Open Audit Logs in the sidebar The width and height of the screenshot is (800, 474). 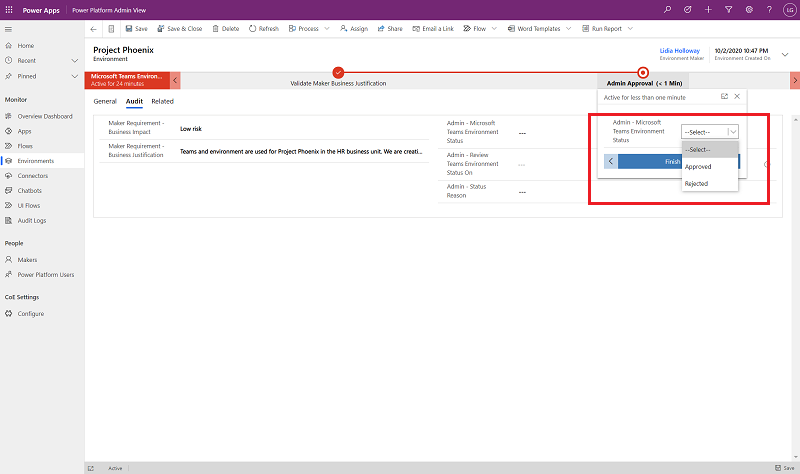coord(32,220)
